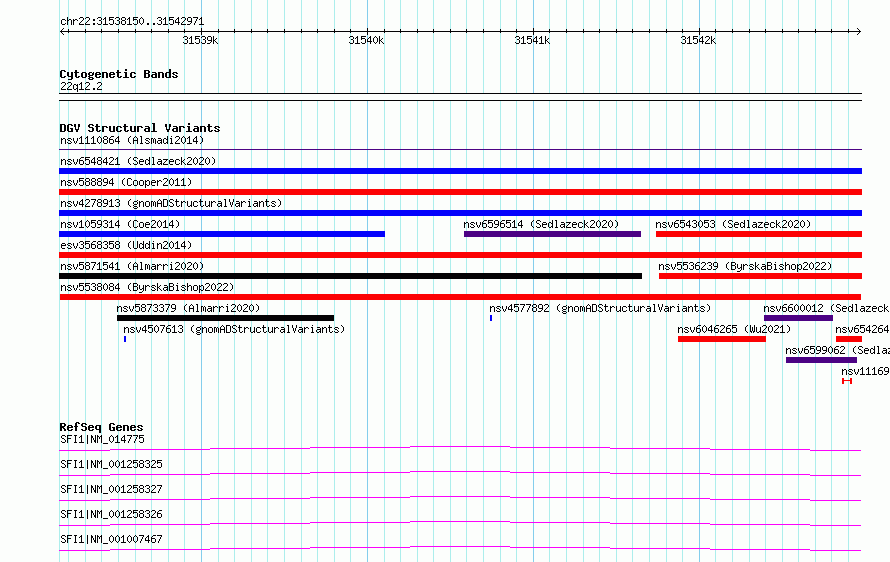Click the purple bar under nsv6600012

click(798, 318)
